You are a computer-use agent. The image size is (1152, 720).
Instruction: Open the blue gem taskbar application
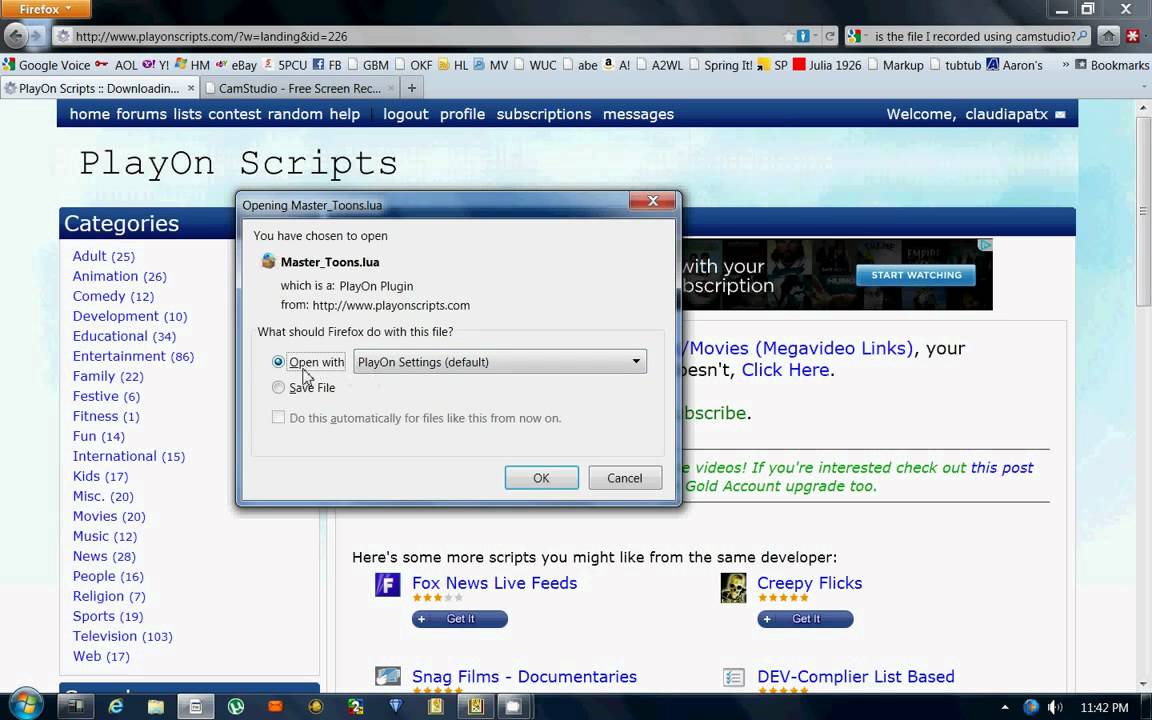[x=396, y=707]
